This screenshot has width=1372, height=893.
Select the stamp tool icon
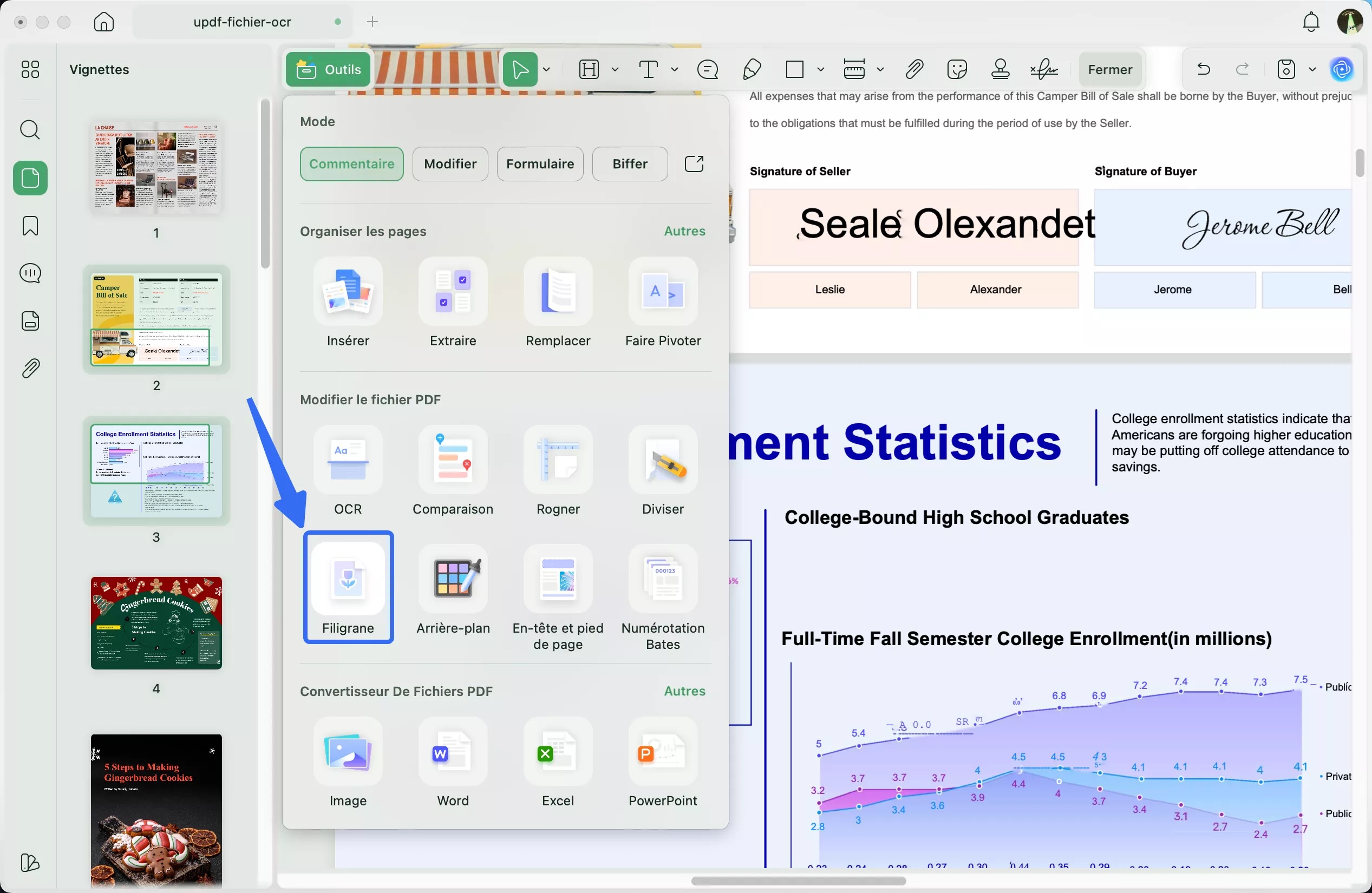1000,70
